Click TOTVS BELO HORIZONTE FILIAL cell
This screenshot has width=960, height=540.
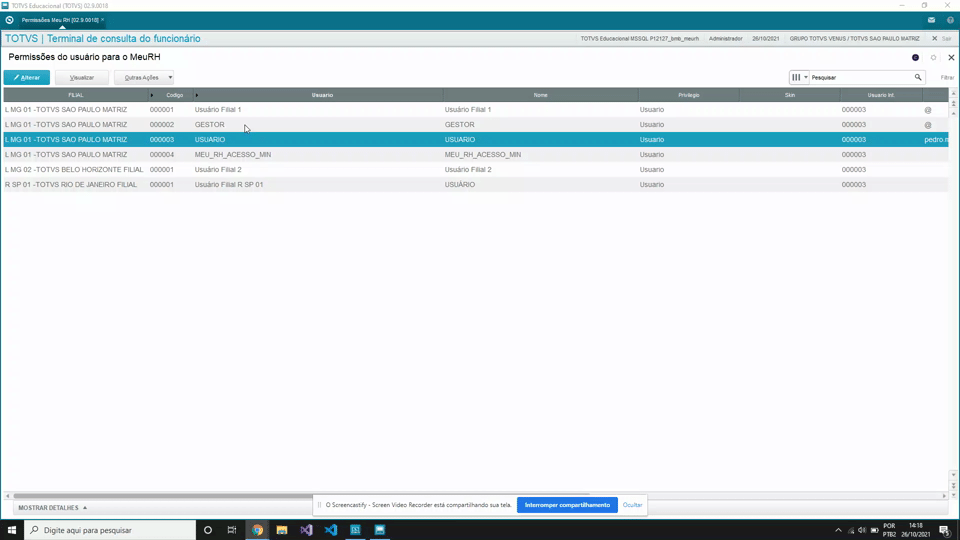74,170
